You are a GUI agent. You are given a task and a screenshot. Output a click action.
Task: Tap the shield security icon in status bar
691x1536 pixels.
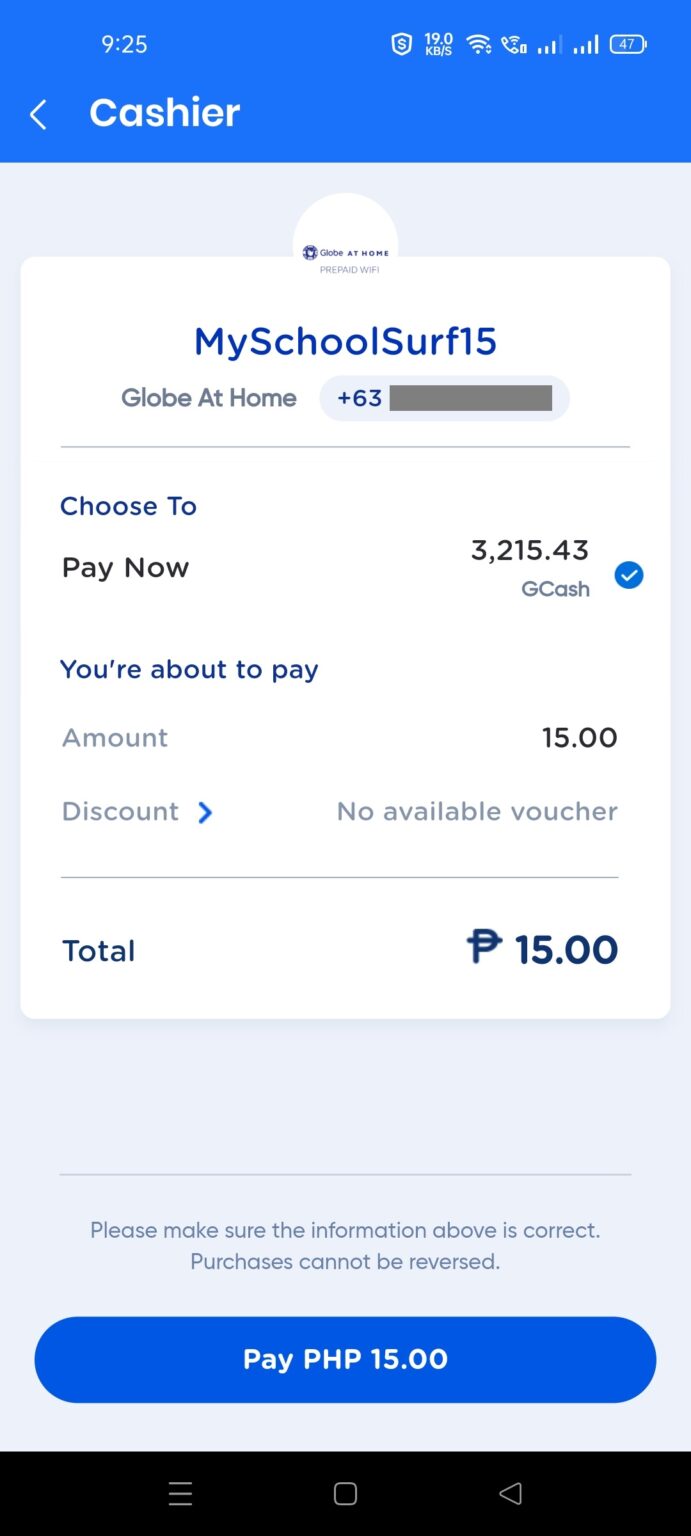pos(401,43)
